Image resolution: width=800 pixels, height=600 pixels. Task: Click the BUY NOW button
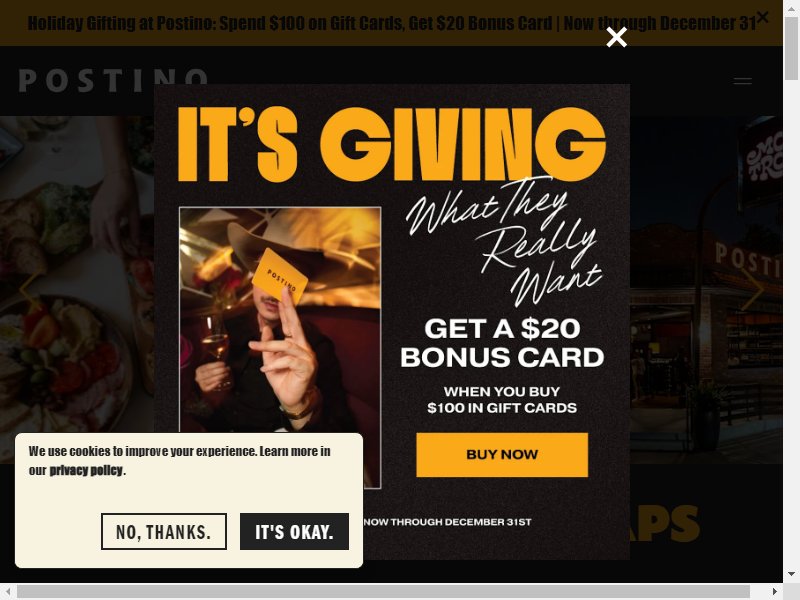502,455
